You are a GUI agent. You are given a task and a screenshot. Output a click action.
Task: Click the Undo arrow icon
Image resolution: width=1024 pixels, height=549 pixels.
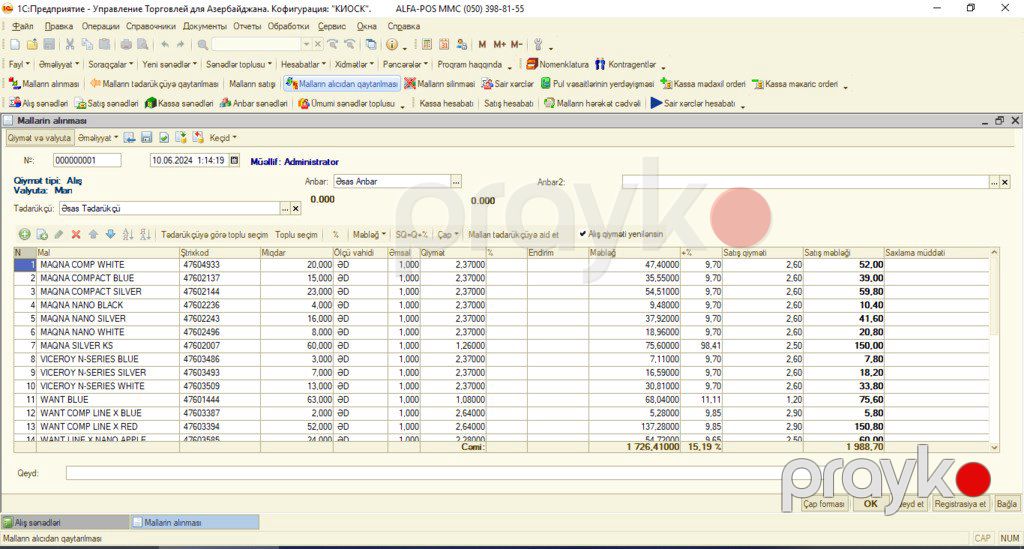165,44
